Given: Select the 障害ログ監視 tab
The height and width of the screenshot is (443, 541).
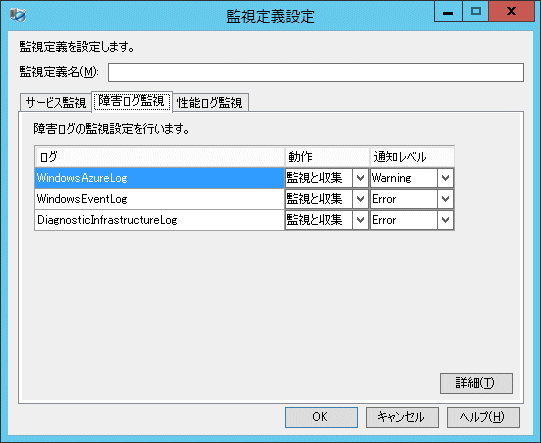Looking at the screenshot, I should coord(132,101).
